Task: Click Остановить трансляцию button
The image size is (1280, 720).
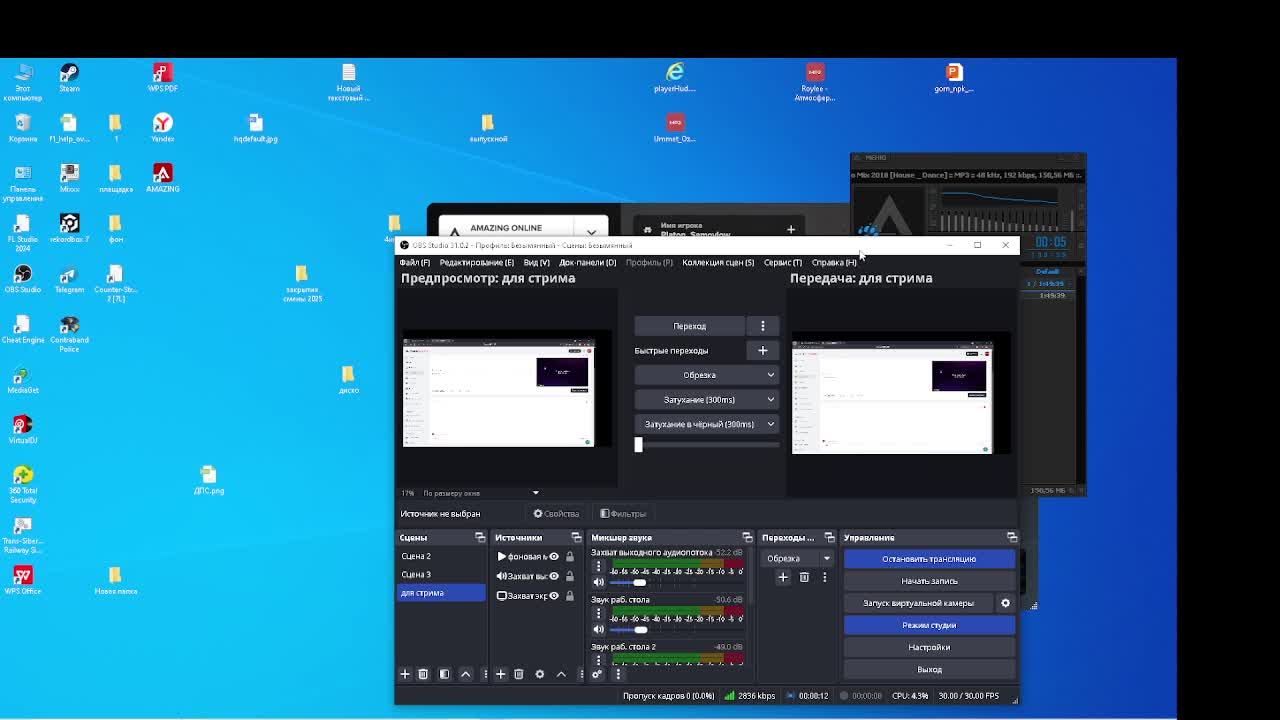Action: tap(929, 559)
